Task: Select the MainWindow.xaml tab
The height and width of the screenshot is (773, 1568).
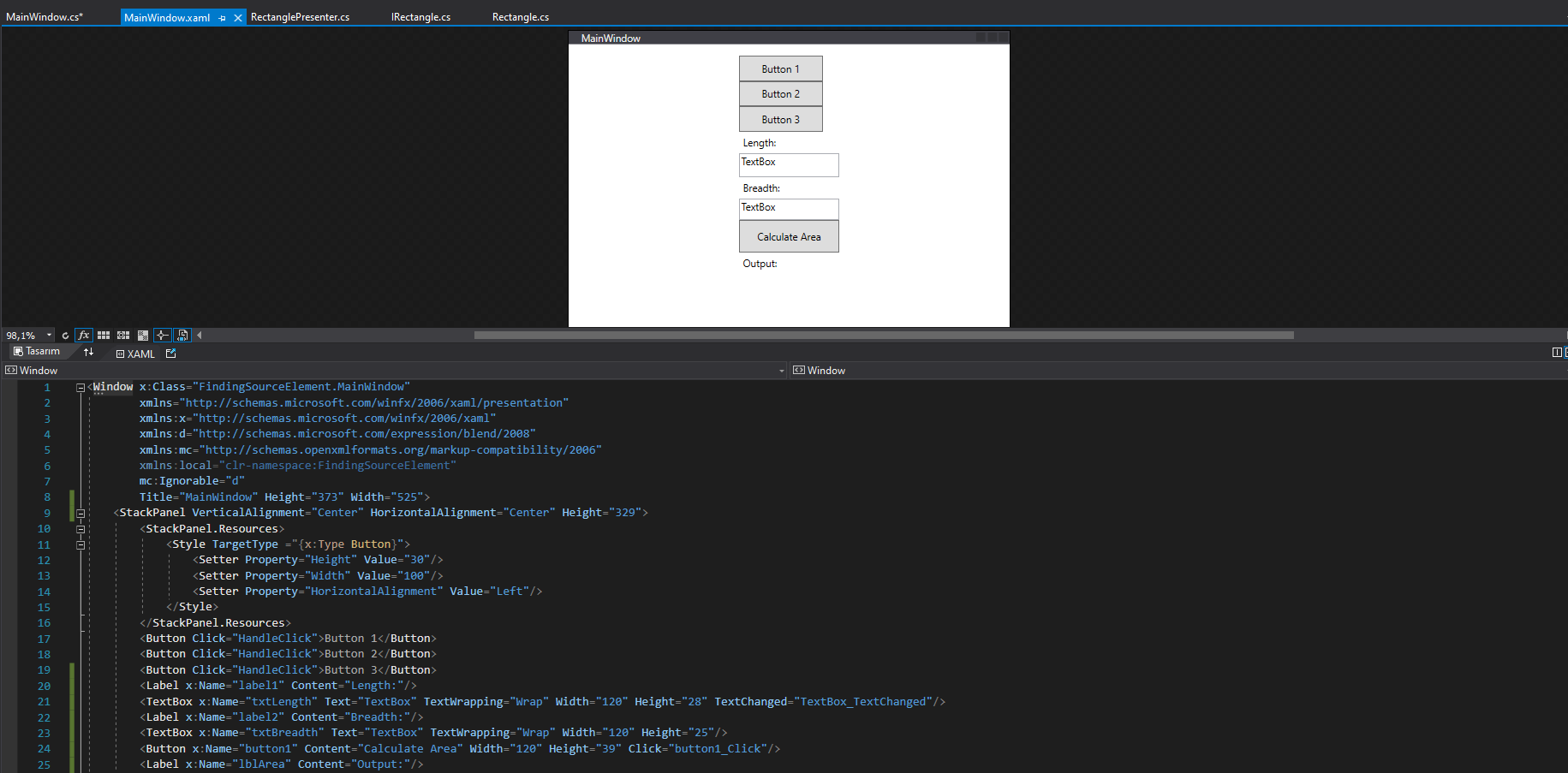Action: (x=167, y=17)
